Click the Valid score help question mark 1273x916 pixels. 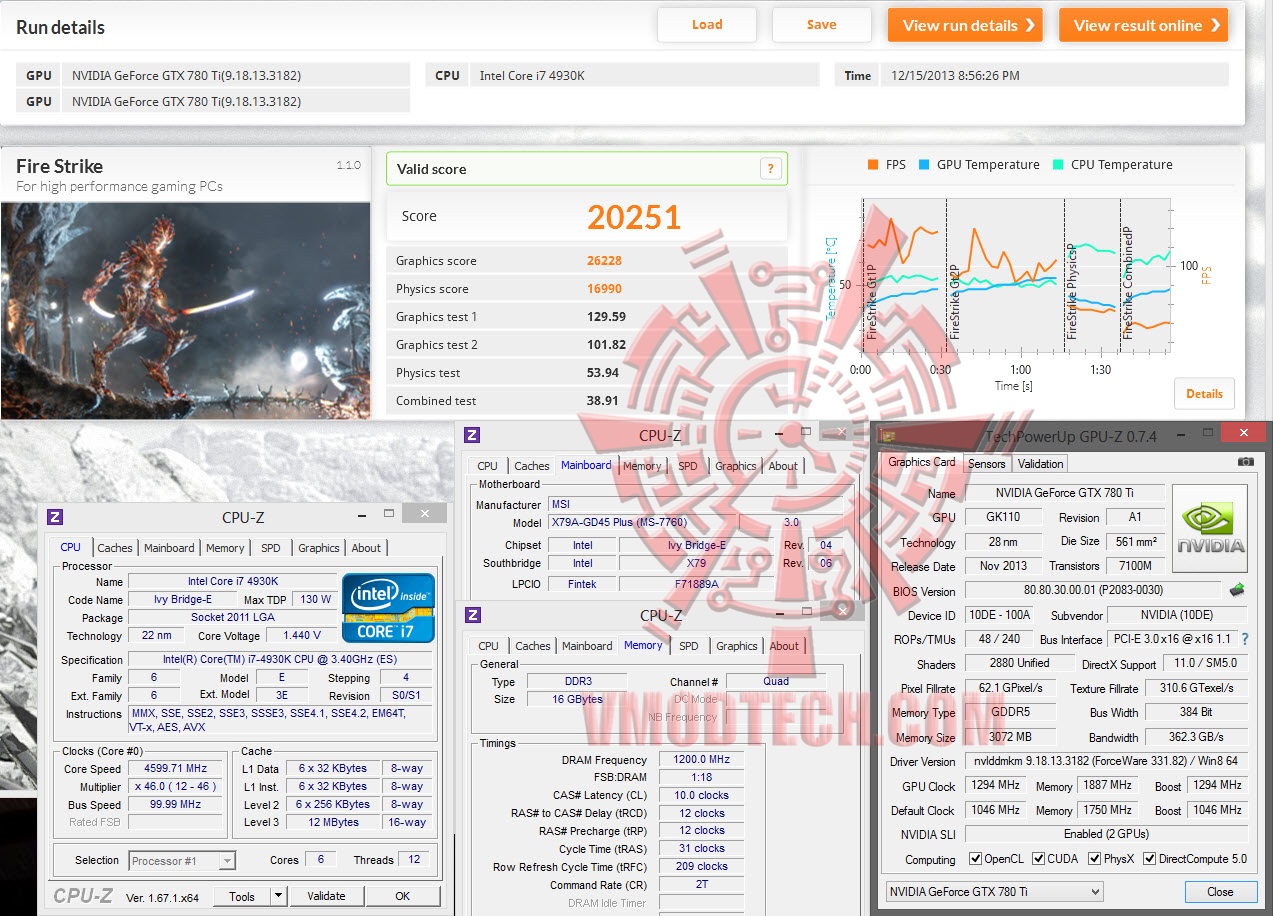[770, 169]
